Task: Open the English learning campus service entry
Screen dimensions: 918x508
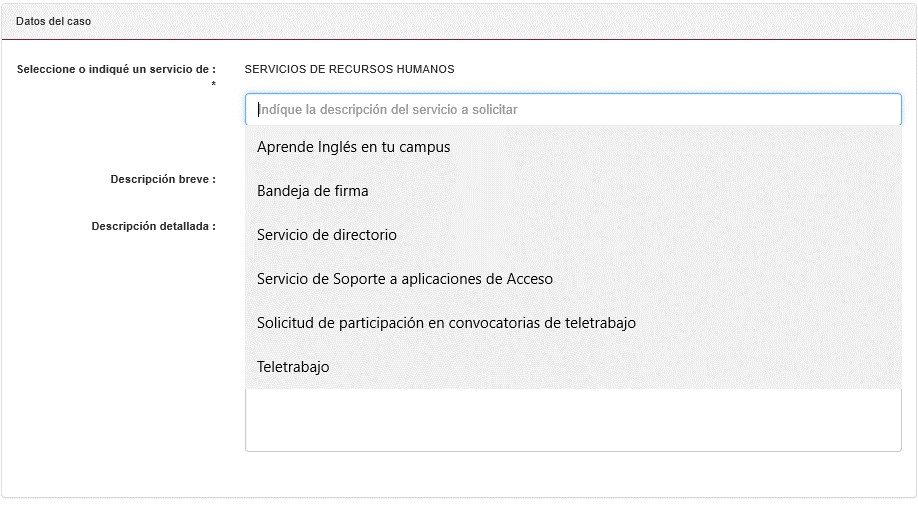Action: 354,147
